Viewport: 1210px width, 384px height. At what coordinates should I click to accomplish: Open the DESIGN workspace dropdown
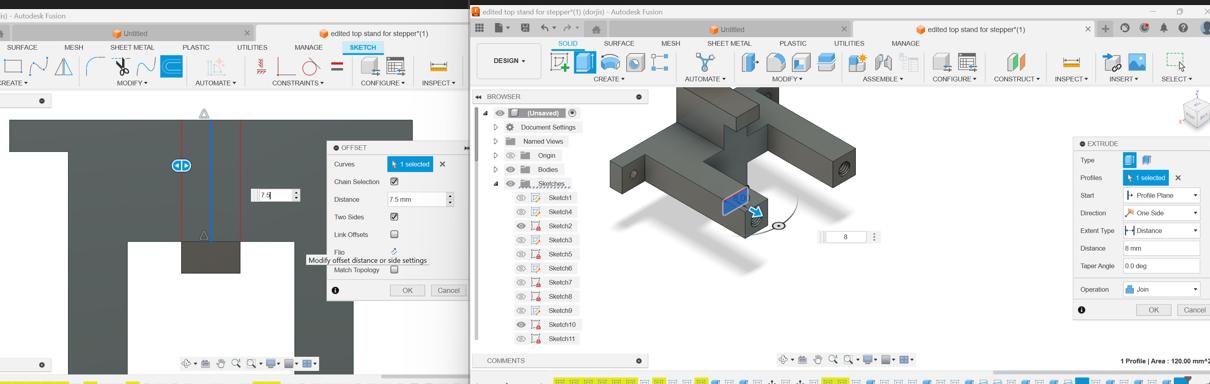pos(509,61)
